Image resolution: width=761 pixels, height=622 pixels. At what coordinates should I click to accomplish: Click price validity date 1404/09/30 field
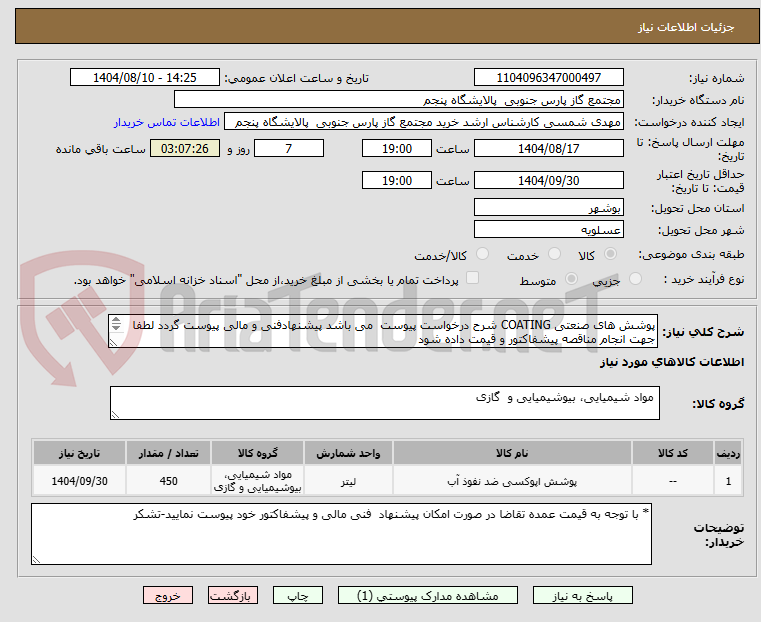[x=548, y=180]
